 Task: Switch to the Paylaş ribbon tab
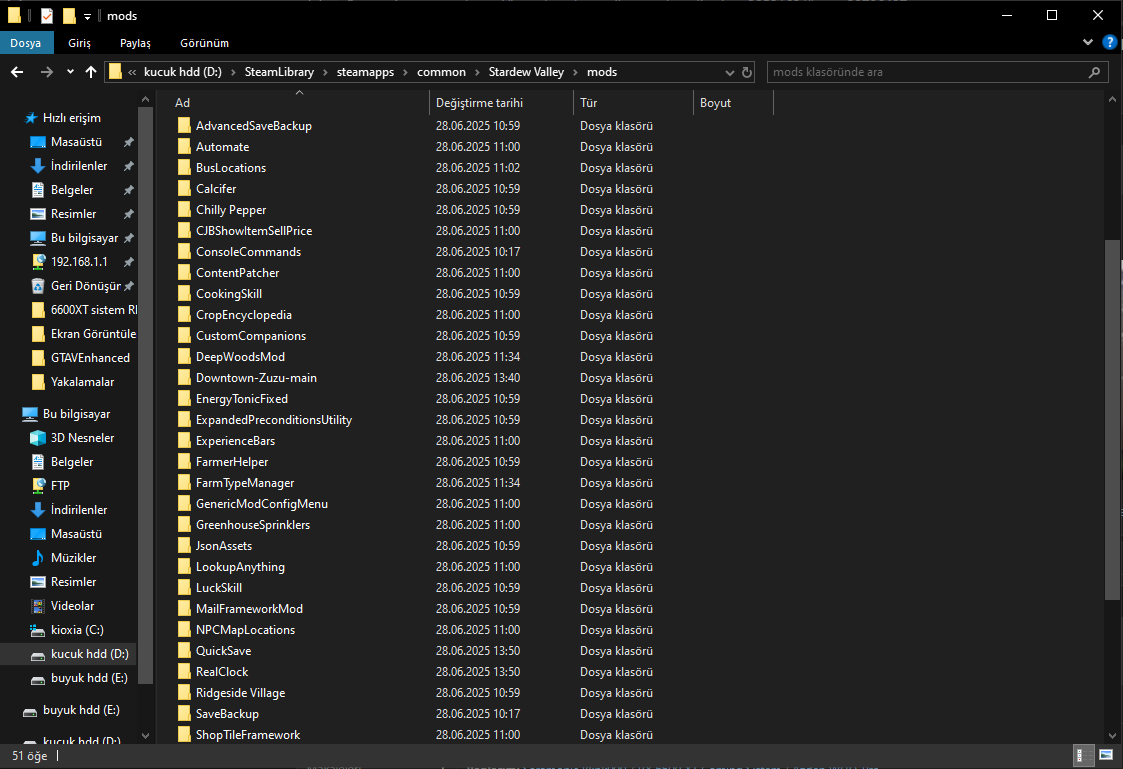[x=135, y=43]
